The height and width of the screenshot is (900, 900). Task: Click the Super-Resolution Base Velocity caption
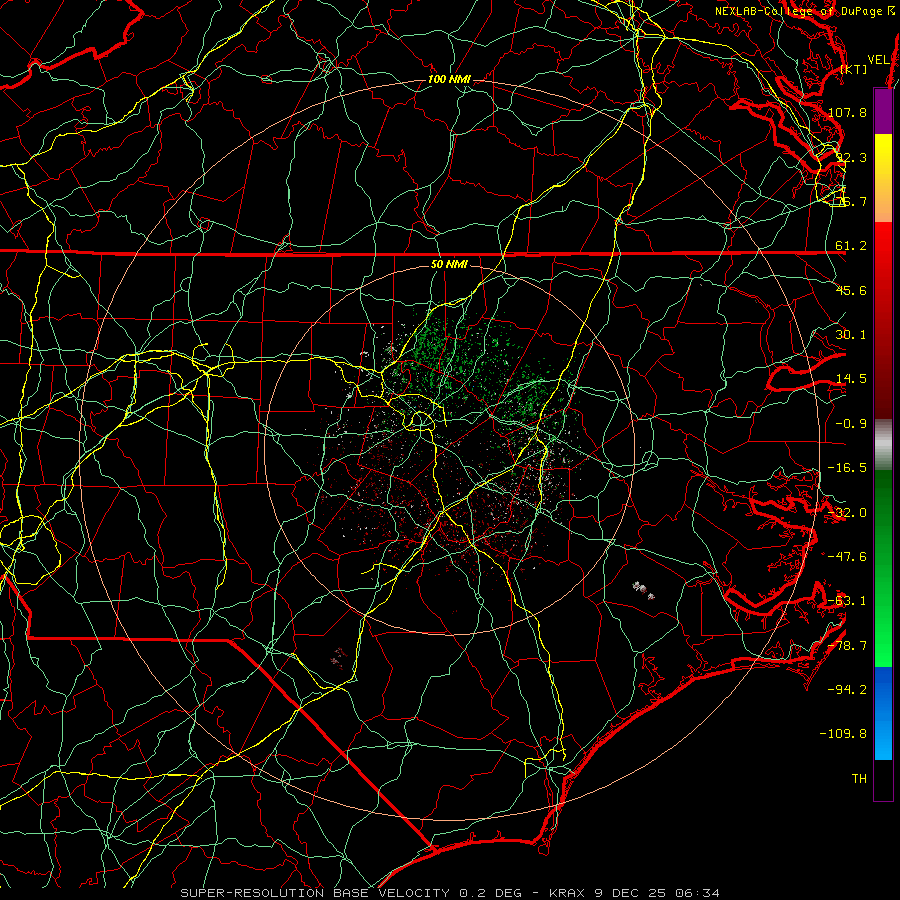coord(449,893)
